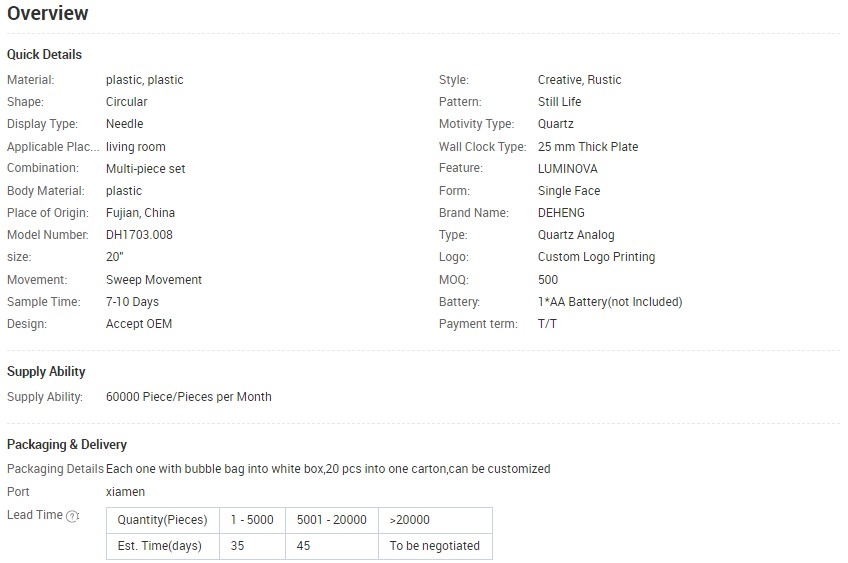This screenshot has width=848, height=563.
Task: Click the 60000 Piece/Pieces per Month text
Action: (x=189, y=396)
